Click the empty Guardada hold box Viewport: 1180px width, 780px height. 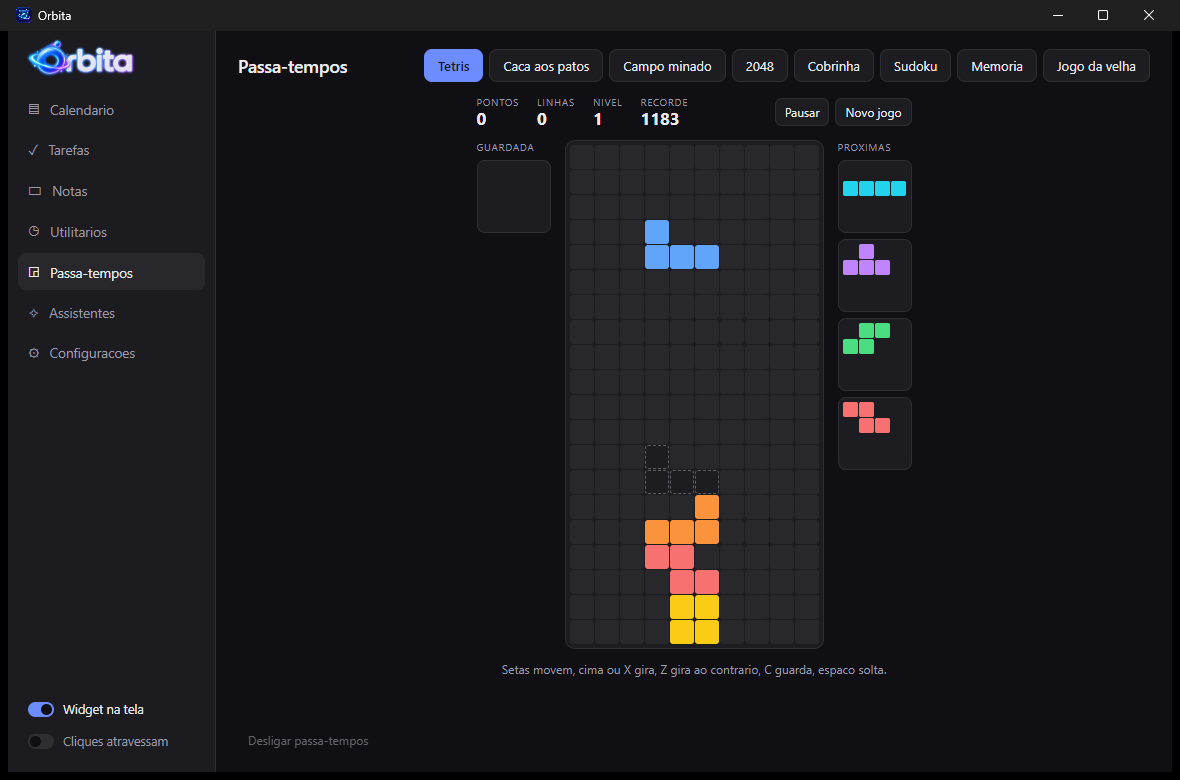(514, 197)
